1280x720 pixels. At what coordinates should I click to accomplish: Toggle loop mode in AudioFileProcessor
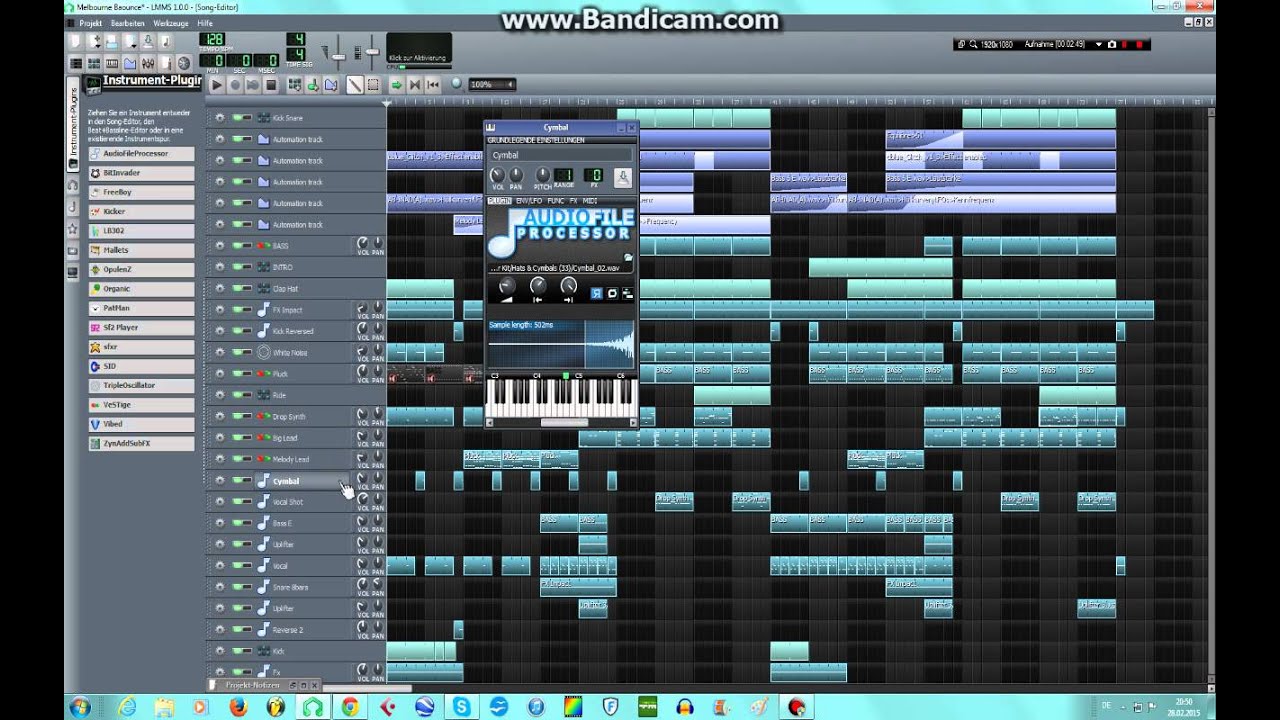612,293
